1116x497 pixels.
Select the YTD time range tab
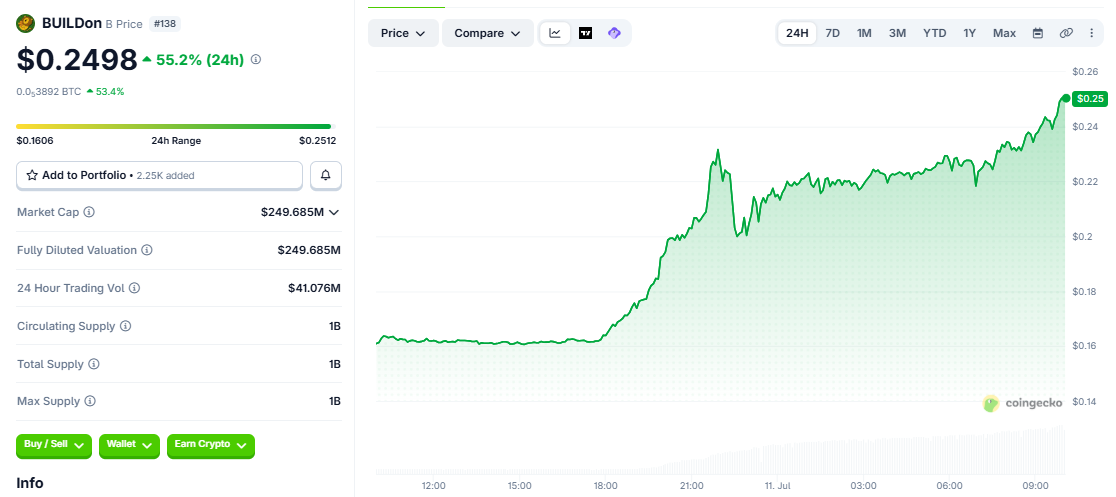[x=935, y=33]
